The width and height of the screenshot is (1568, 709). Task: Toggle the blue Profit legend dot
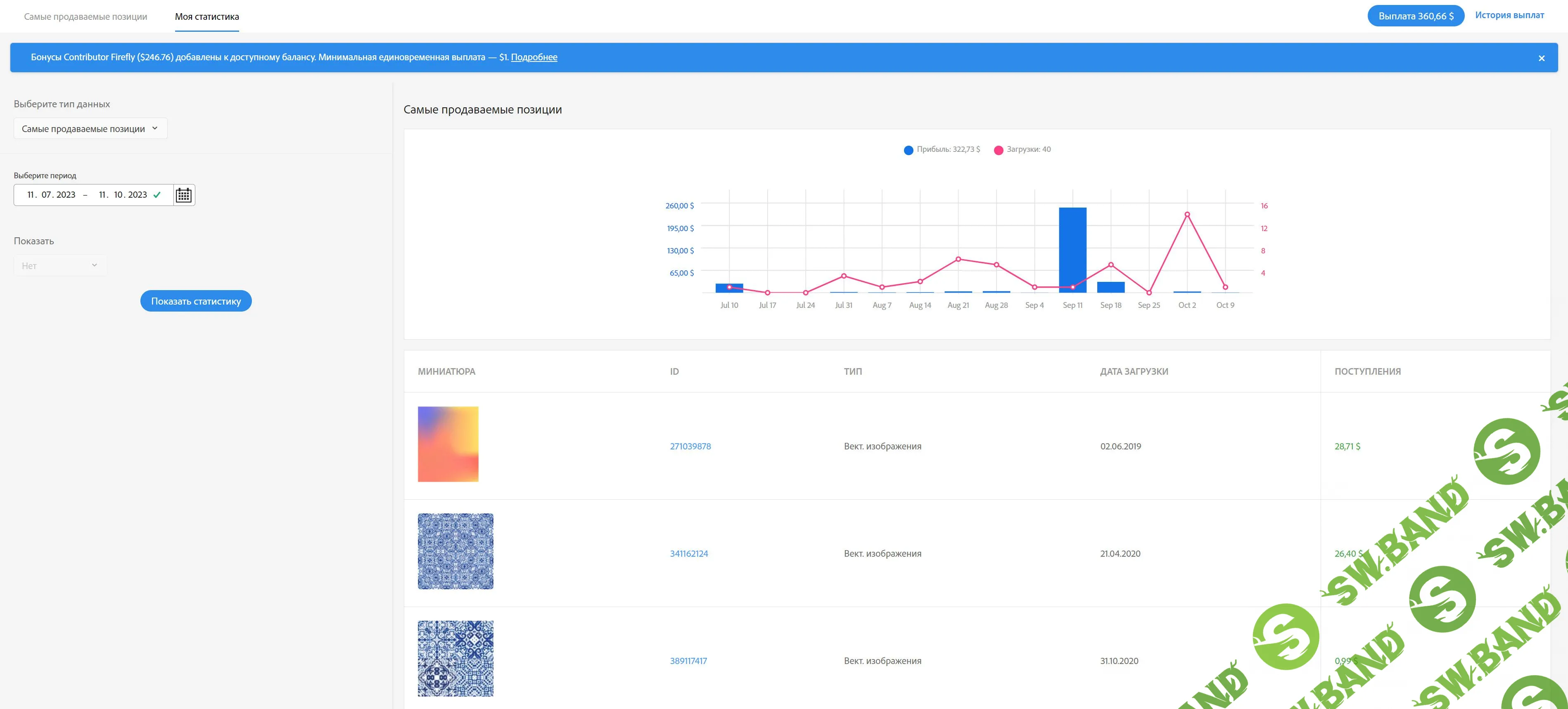[x=908, y=150]
